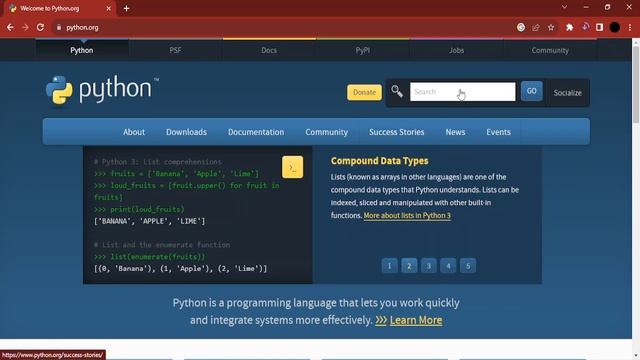The width and height of the screenshot is (640, 360).
Task: Follow the Learn More link
Action: tap(416, 320)
